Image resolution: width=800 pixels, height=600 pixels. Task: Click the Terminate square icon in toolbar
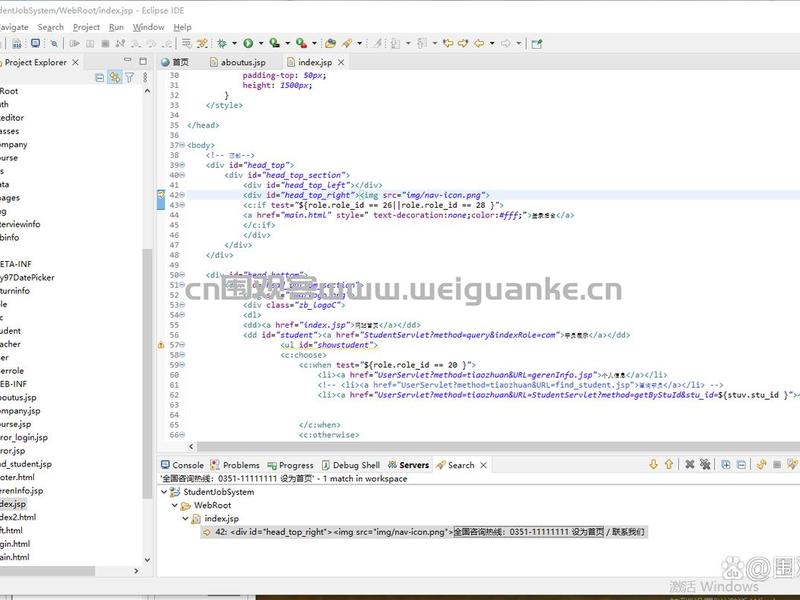coord(105,43)
